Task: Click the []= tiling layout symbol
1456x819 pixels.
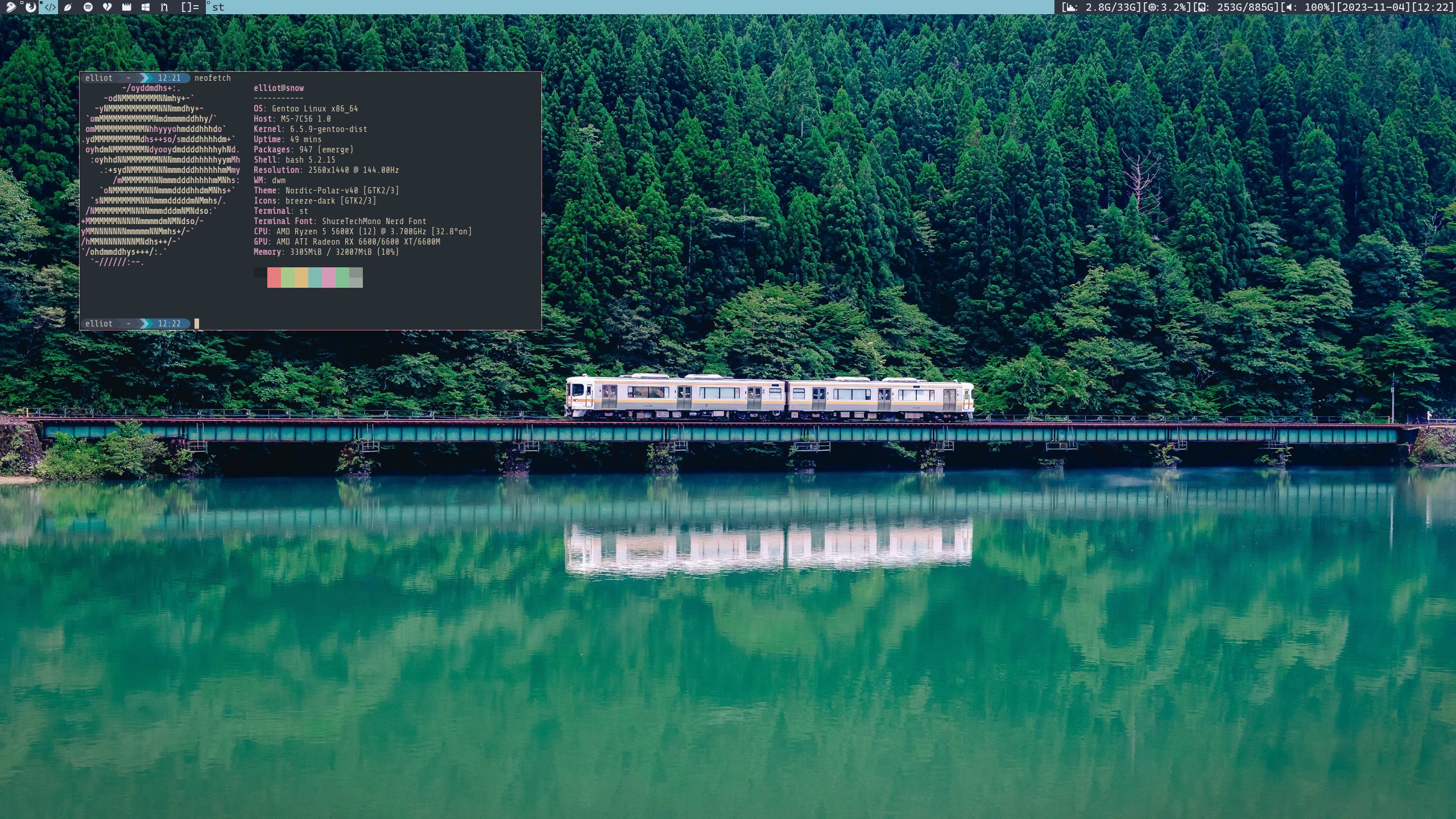Action: [x=190, y=7]
